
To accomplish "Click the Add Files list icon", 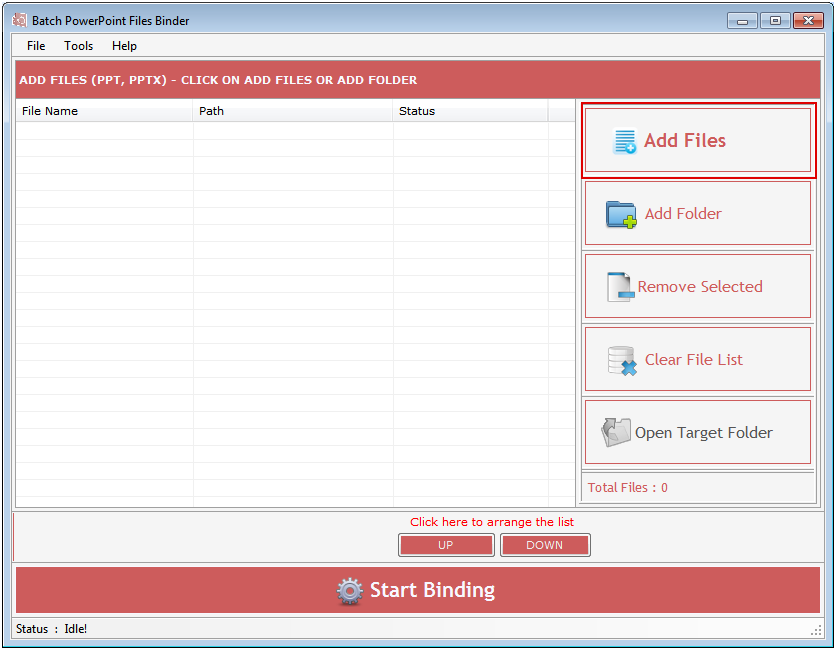I will (624, 141).
